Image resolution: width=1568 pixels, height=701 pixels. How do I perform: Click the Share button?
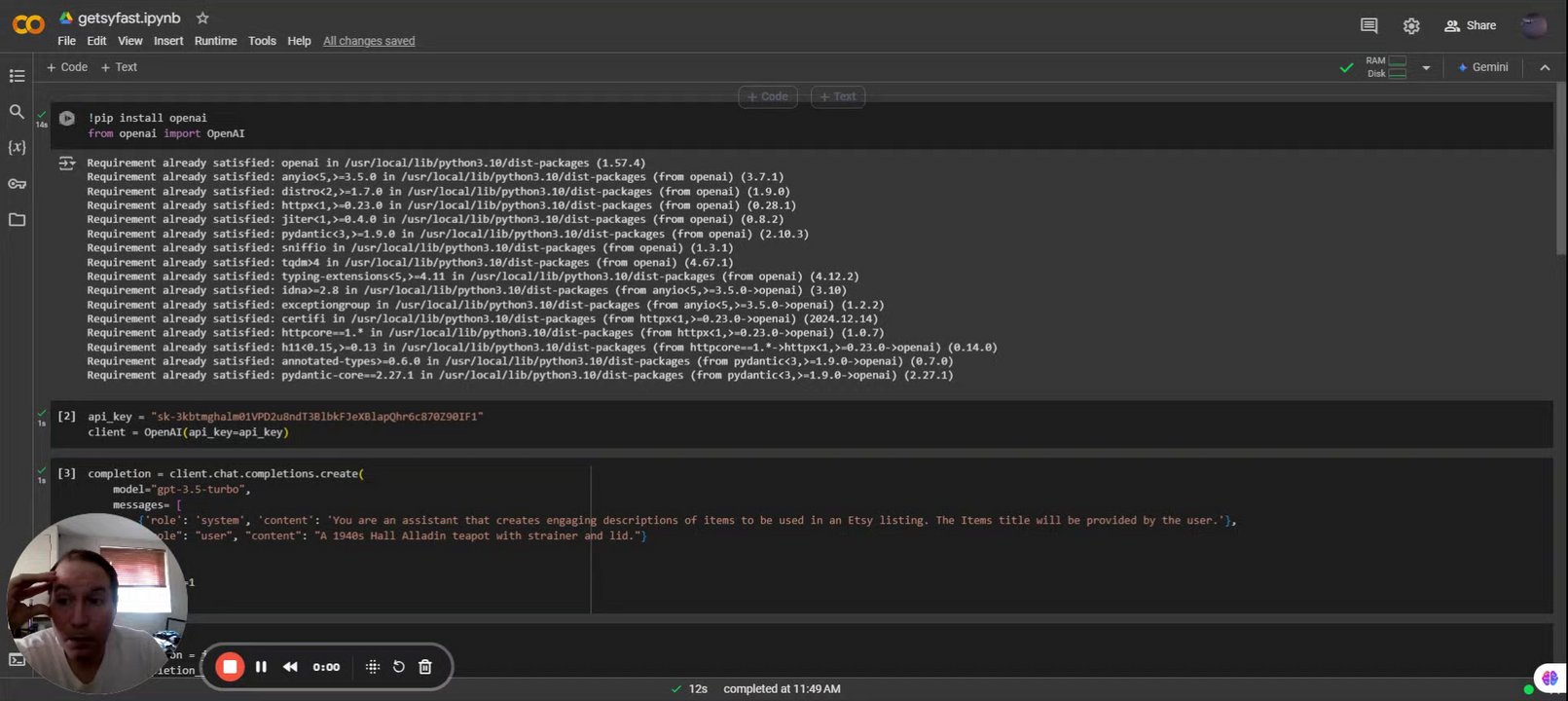[1470, 25]
